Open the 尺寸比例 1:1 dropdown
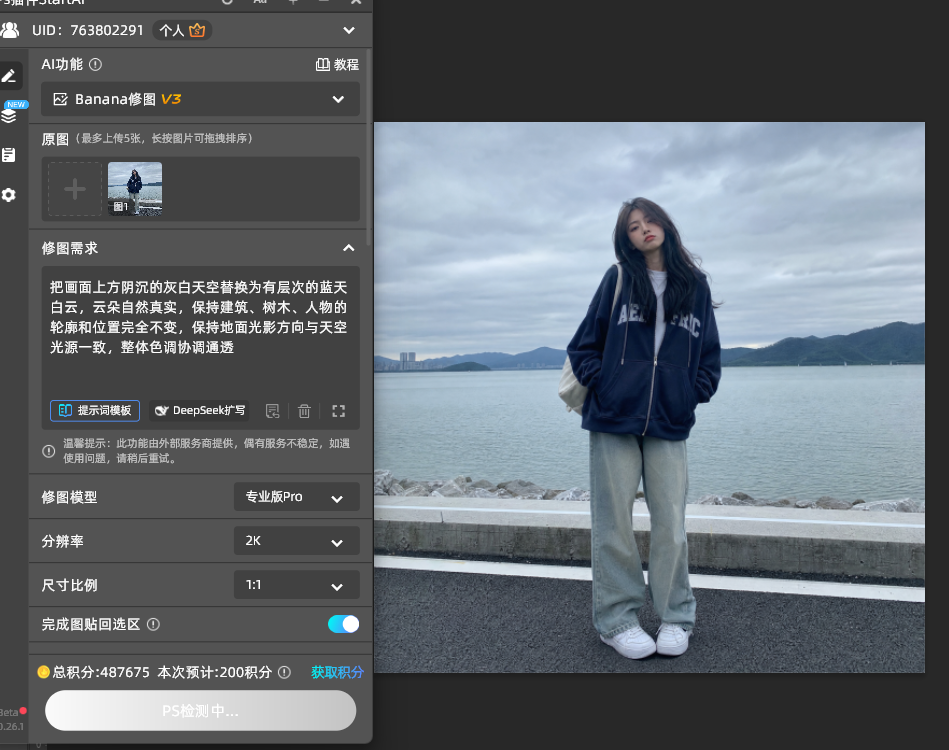Image resolution: width=949 pixels, height=750 pixels. 297,585
